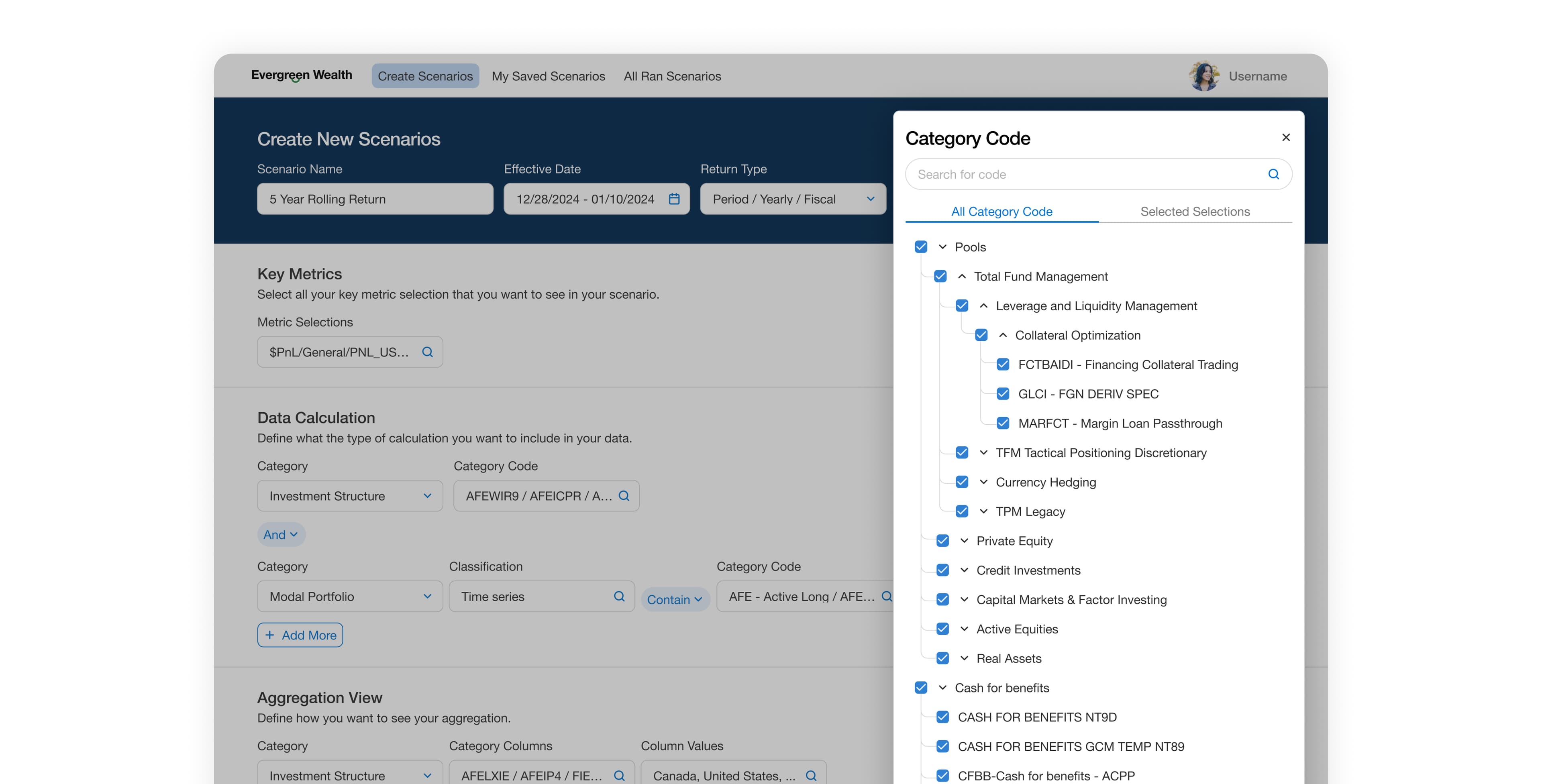Toggle Currency Hedging checkbox

pos(962,481)
